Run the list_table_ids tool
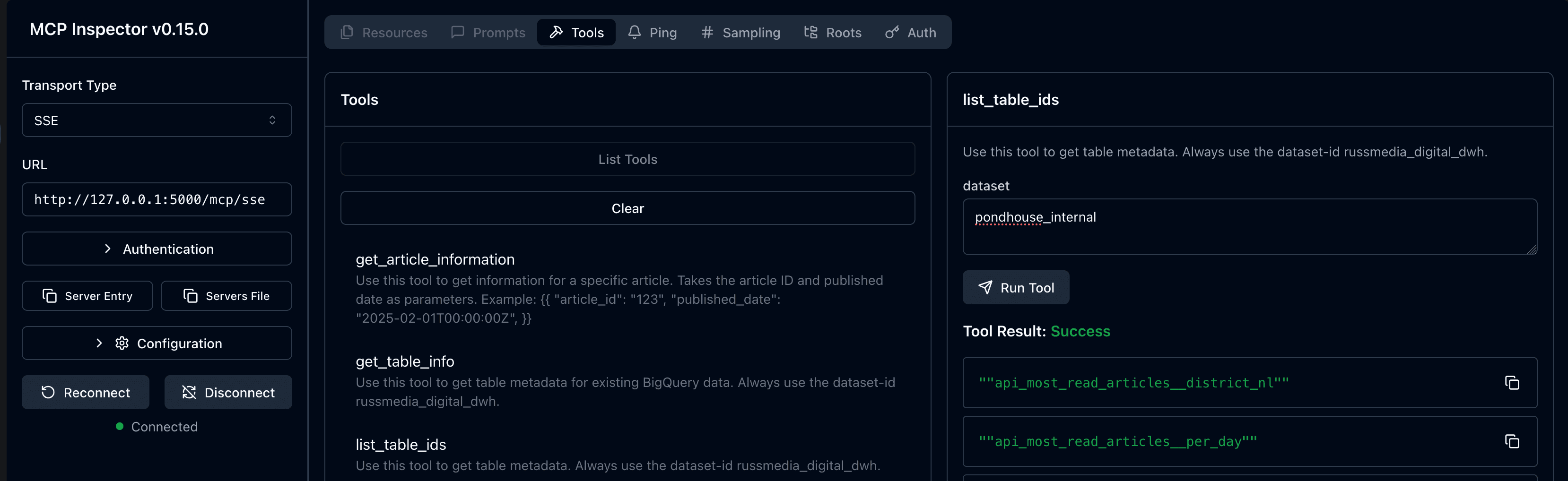Screen dimensions: 1568x481 tap(1015, 287)
